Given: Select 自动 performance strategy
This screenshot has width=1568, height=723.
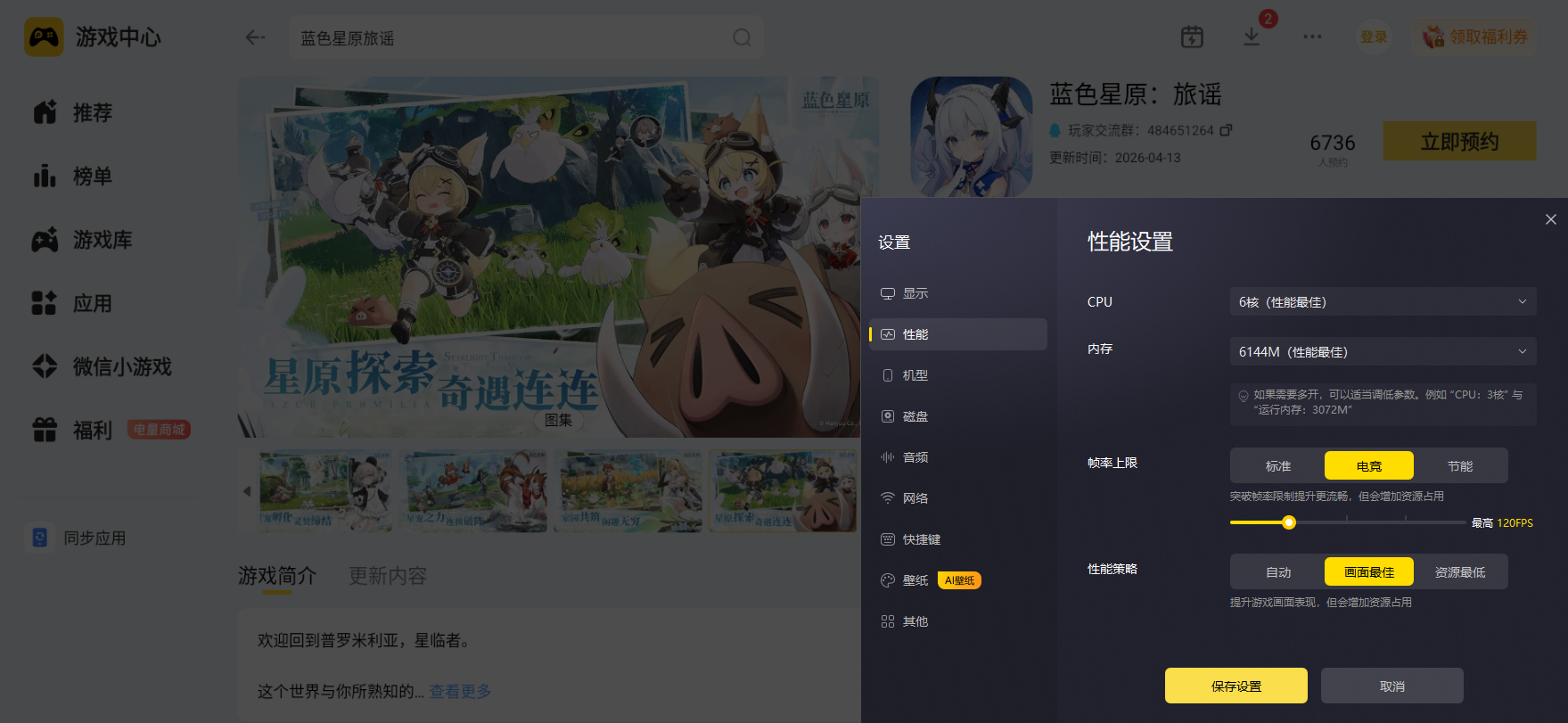Looking at the screenshot, I should (1278, 572).
